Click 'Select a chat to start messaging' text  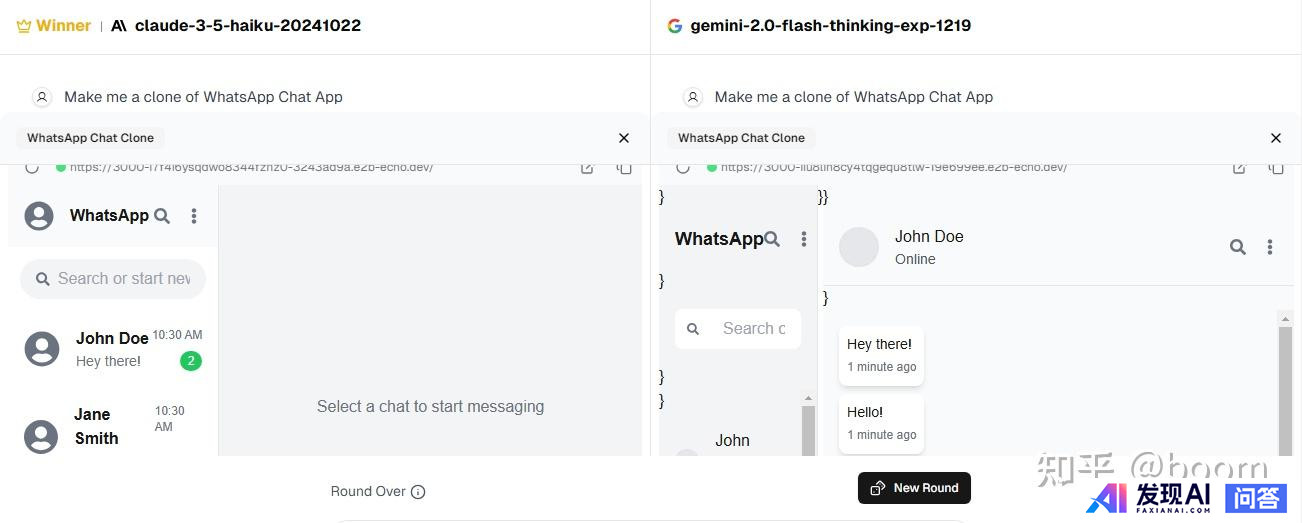click(430, 406)
